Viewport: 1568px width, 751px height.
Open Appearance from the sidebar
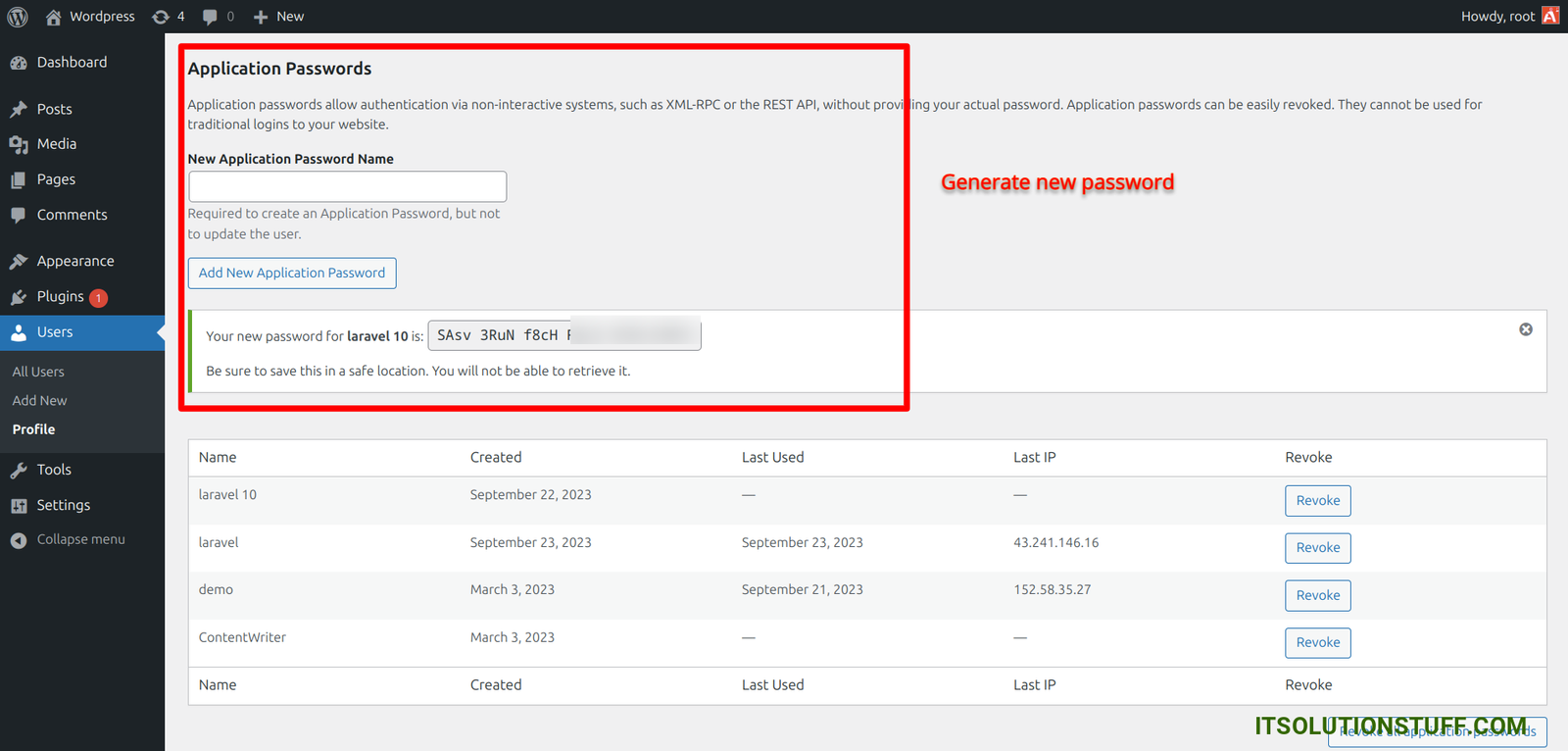75,262
